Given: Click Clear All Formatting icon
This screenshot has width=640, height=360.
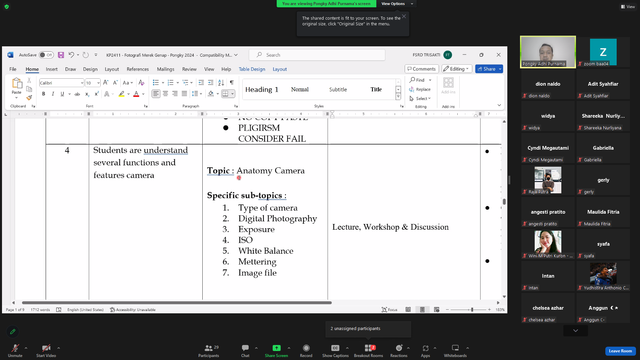Looking at the screenshot, I should tap(141, 82).
